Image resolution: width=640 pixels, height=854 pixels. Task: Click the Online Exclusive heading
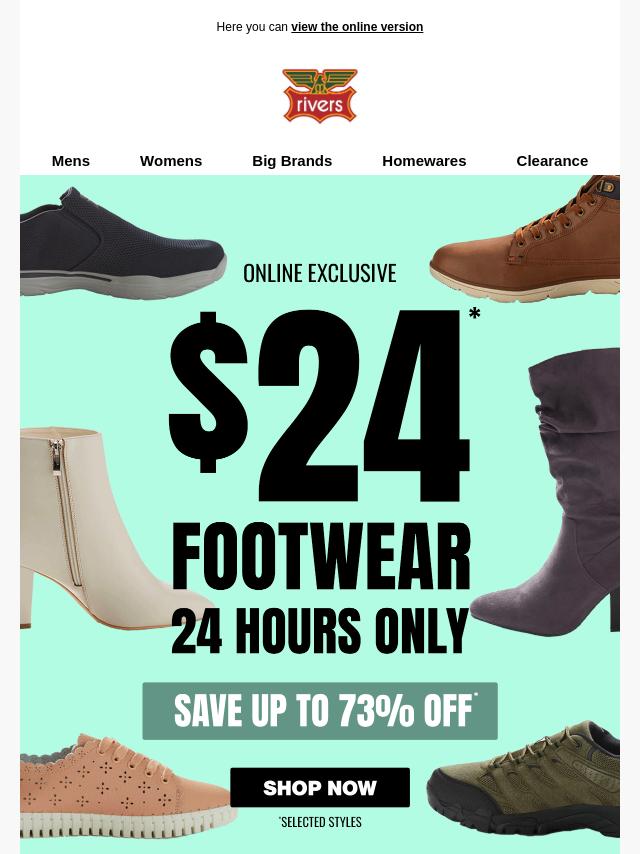click(x=320, y=273)
